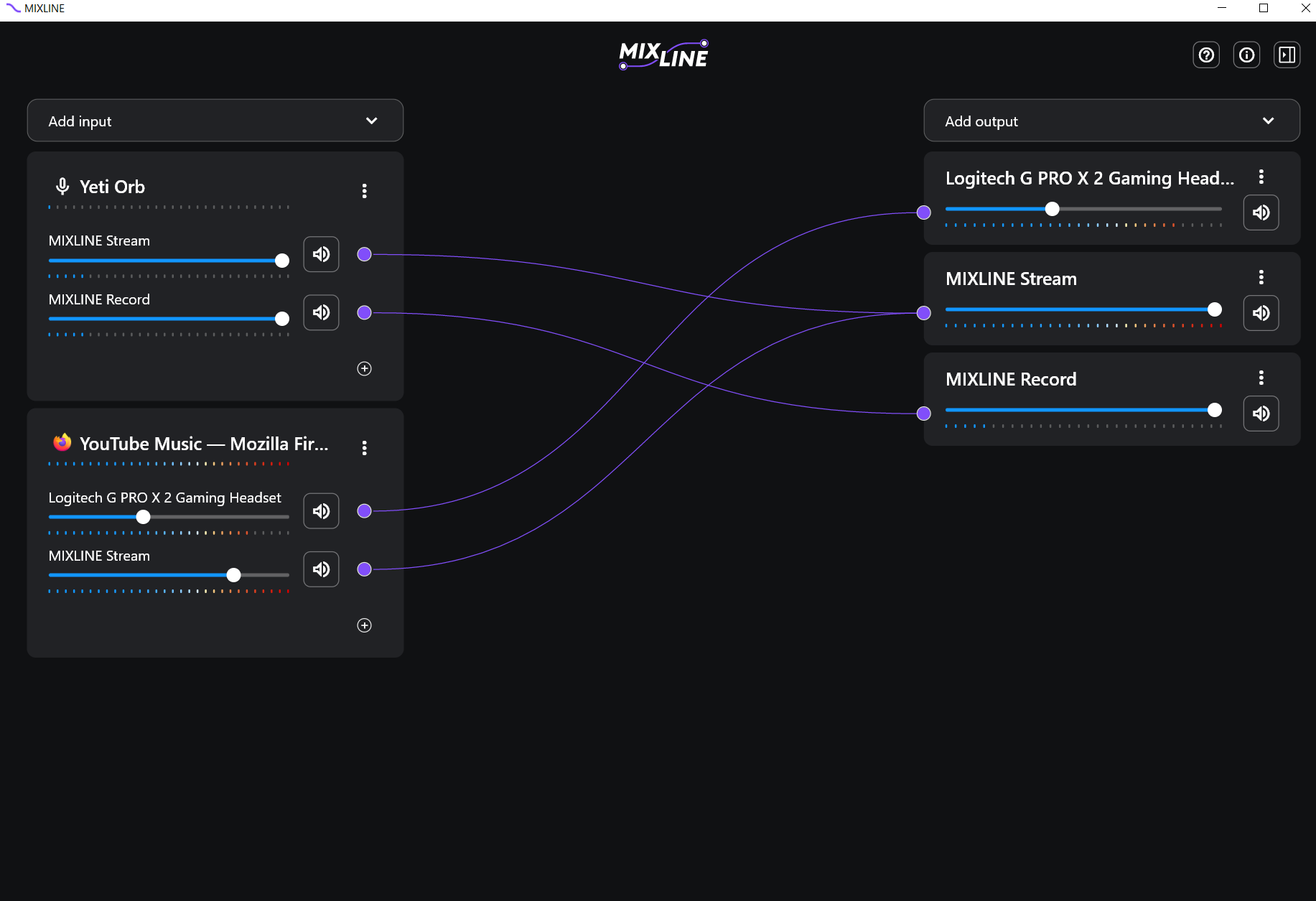This screenshot has width=1316, height=901.
Task: Click MIXLINE Record label under Yeti Orb
Action: tap(99, 299)
